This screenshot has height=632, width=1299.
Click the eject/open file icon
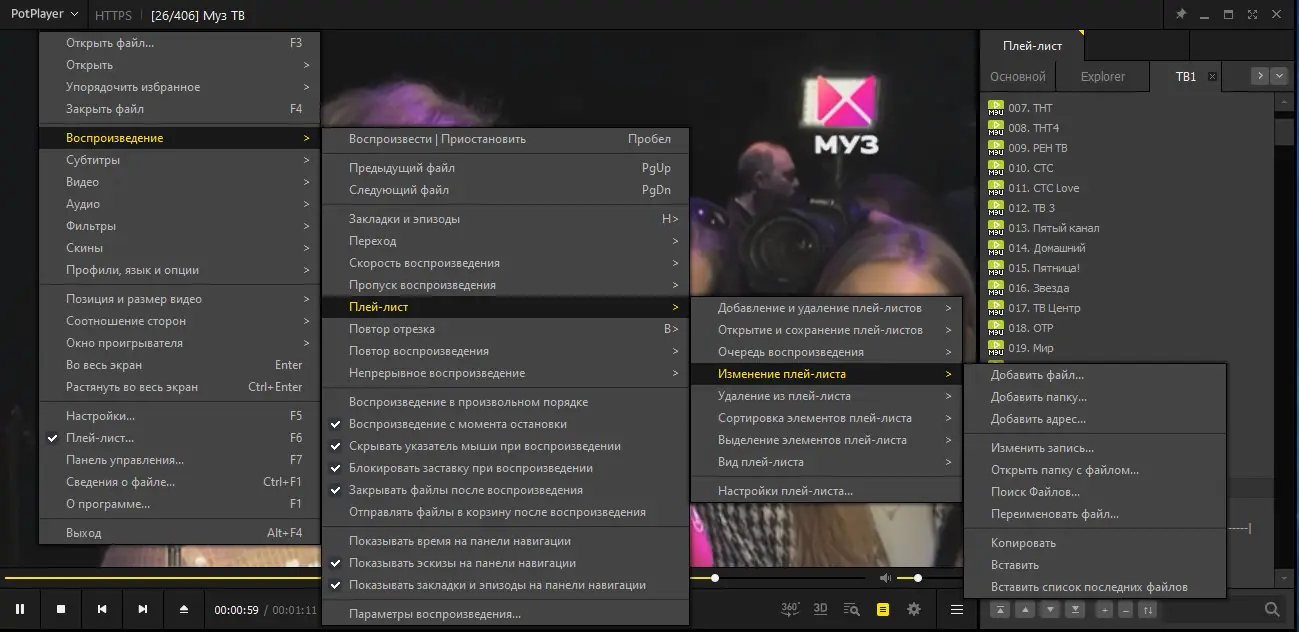click(184, 608)
